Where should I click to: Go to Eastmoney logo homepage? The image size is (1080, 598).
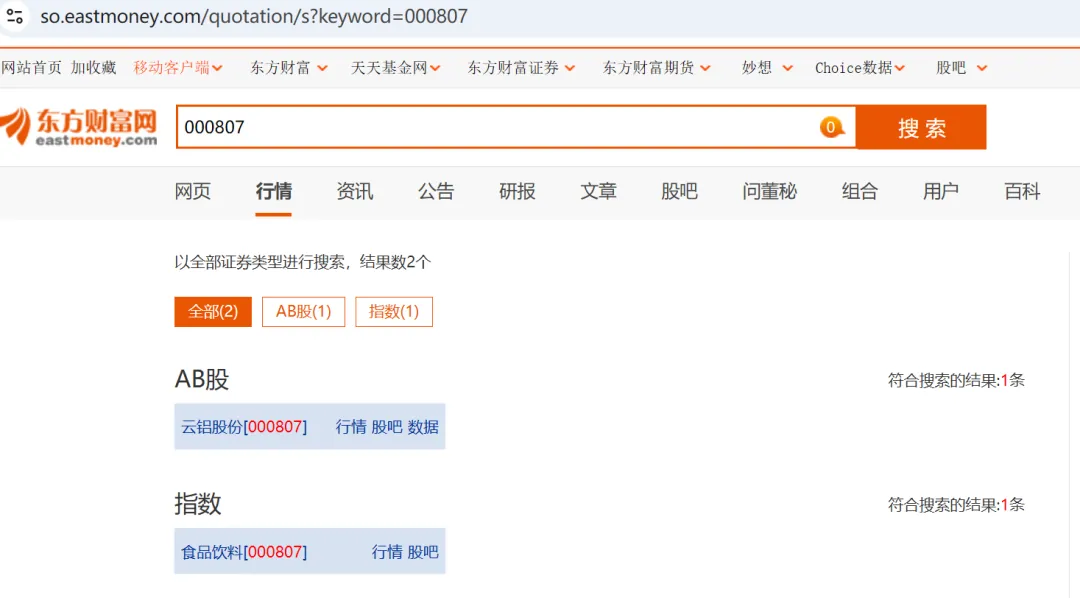point(79,127)
